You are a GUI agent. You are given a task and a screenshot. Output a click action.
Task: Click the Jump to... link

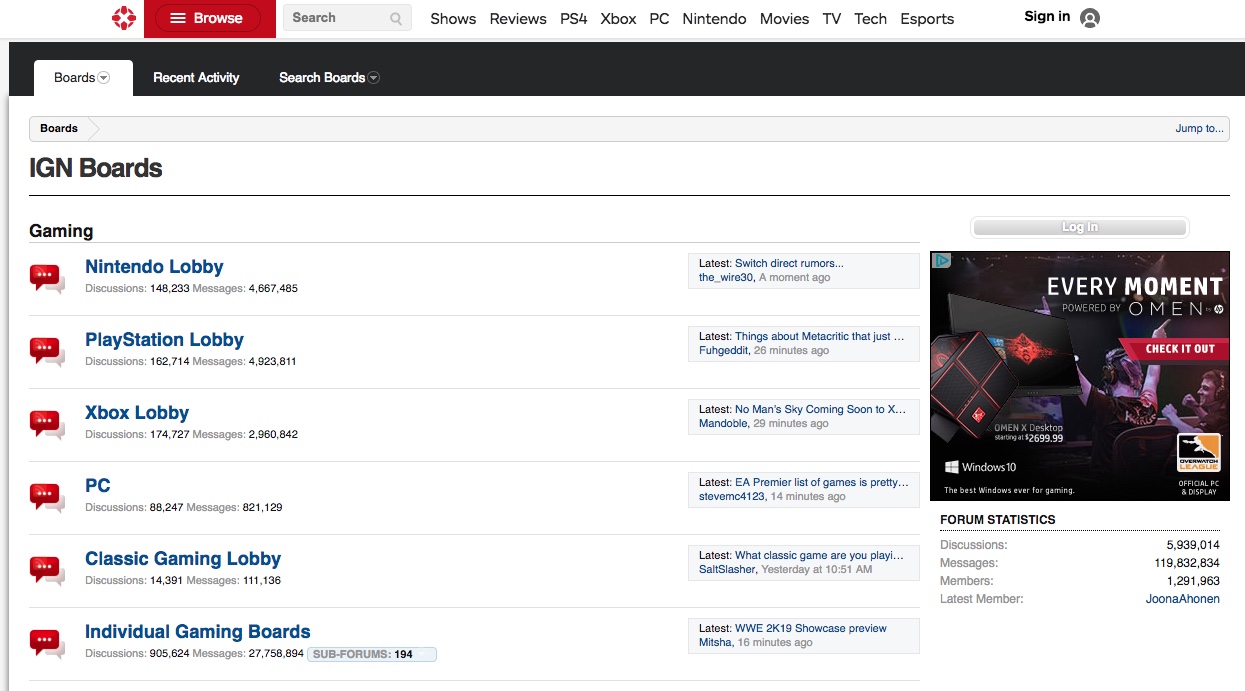[1199, 128]
